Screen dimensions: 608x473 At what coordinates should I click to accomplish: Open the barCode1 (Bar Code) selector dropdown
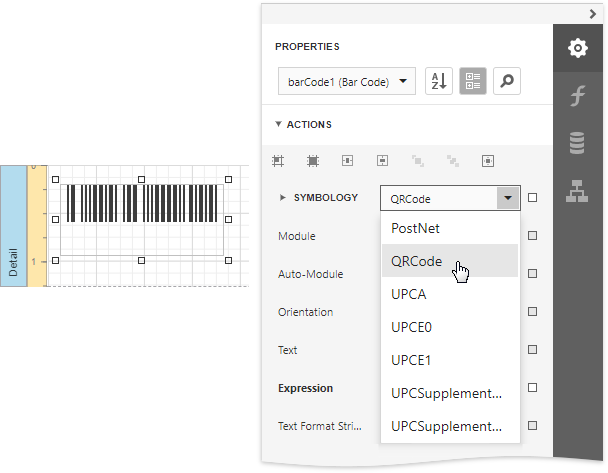(346, 82)
